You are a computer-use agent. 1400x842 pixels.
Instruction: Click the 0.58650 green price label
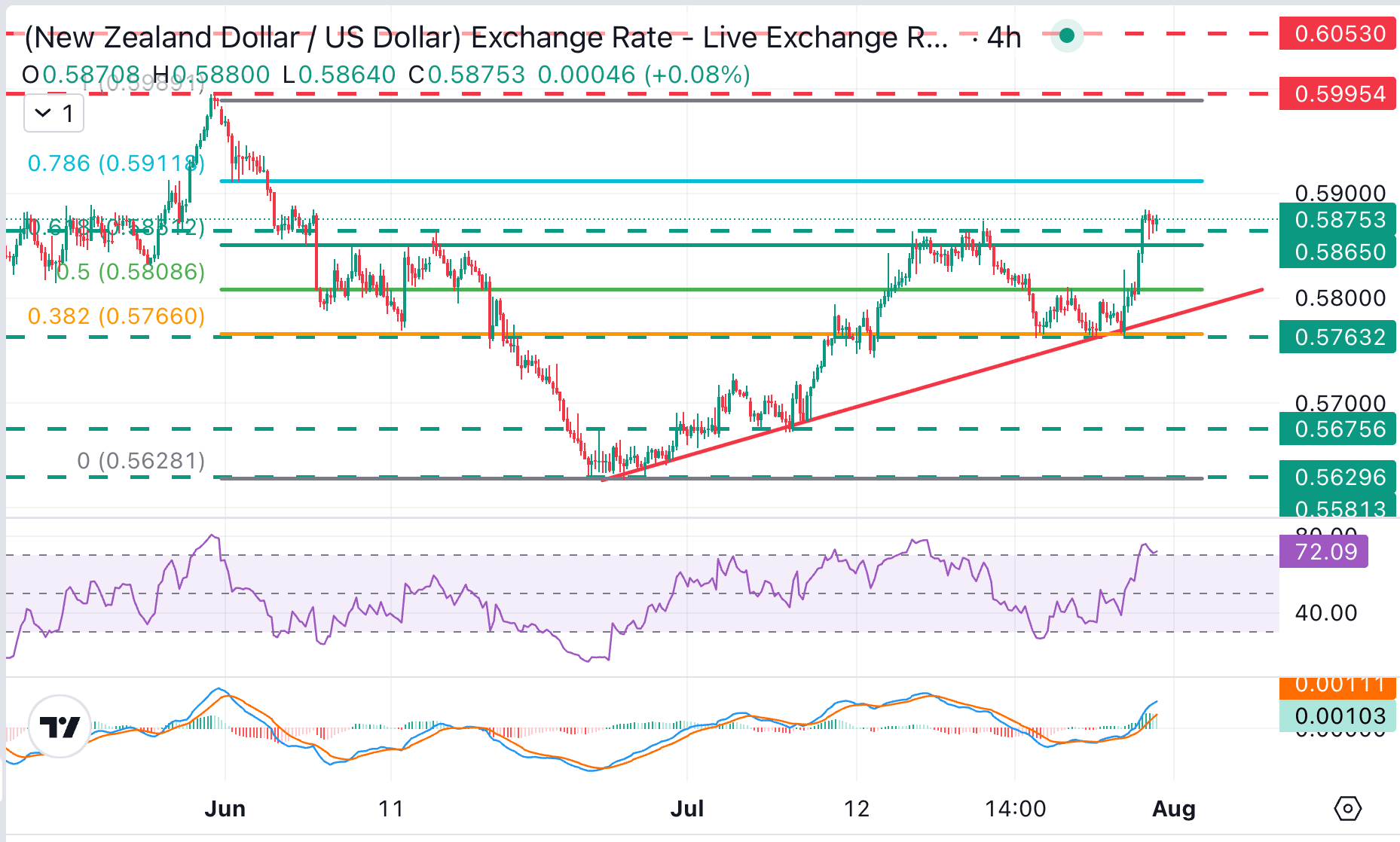1337,252
